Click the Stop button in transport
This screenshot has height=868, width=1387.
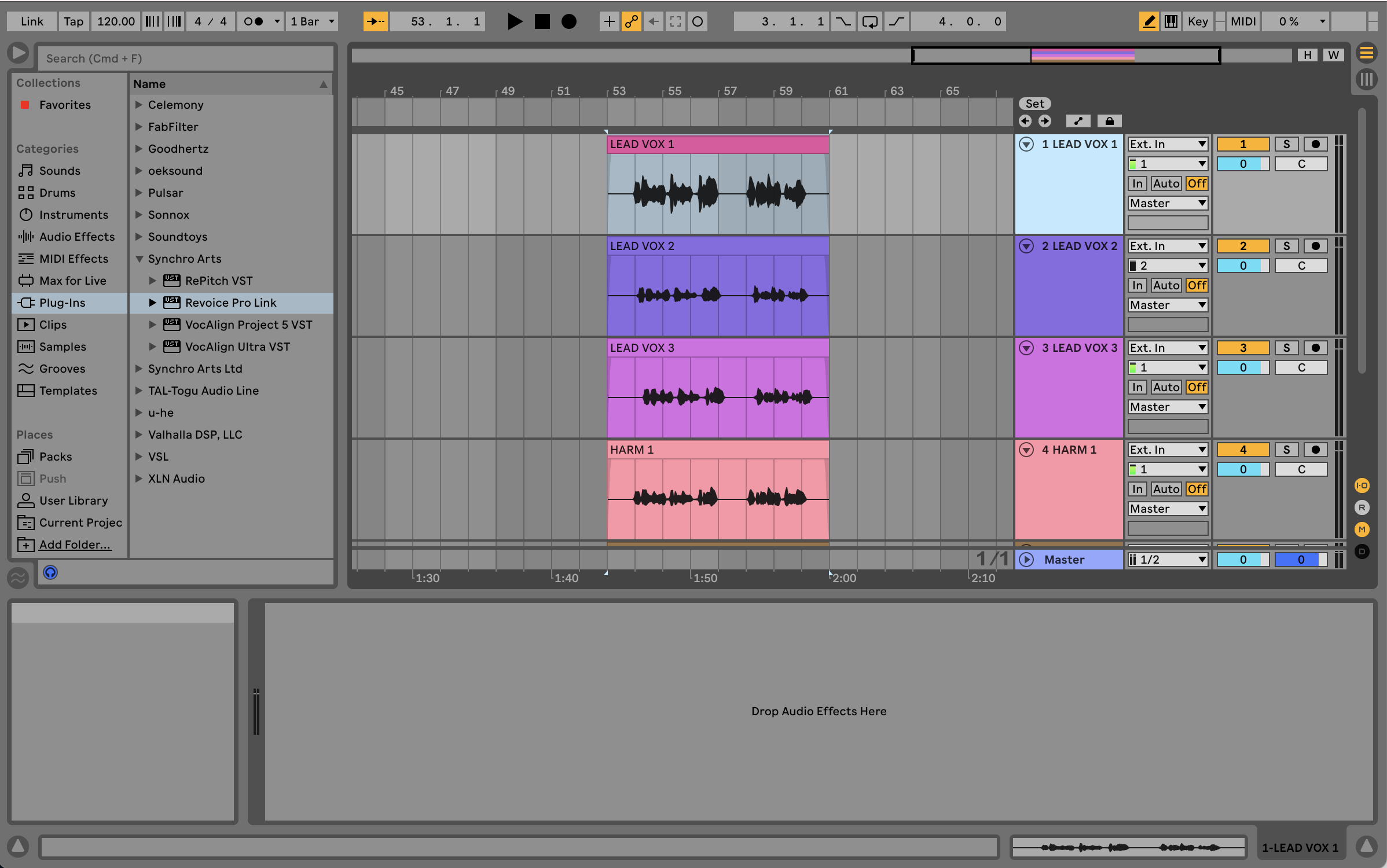542,21
